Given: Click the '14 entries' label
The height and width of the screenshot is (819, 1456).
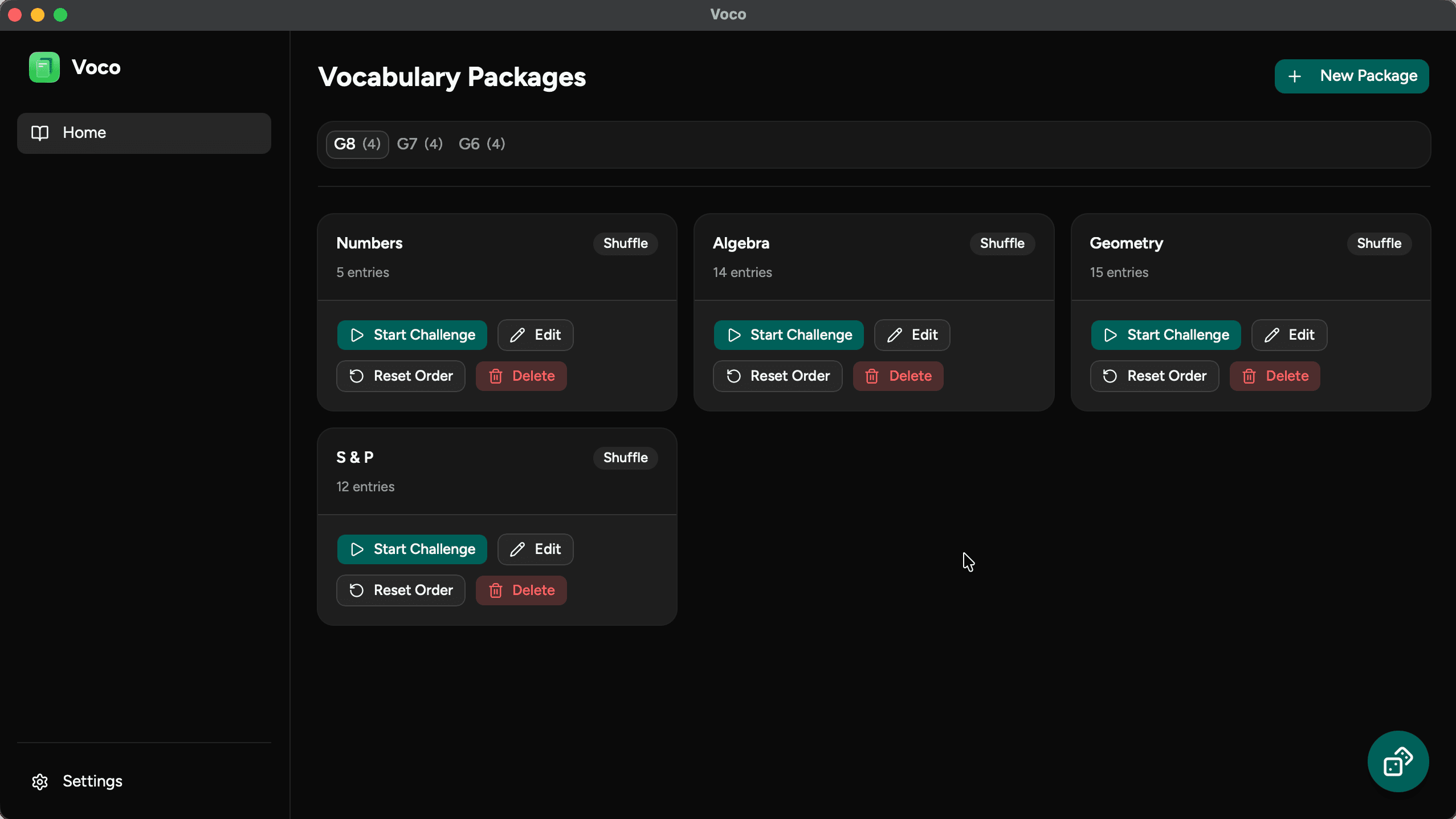Looking at the screenshot, I should tap(743, 272).
